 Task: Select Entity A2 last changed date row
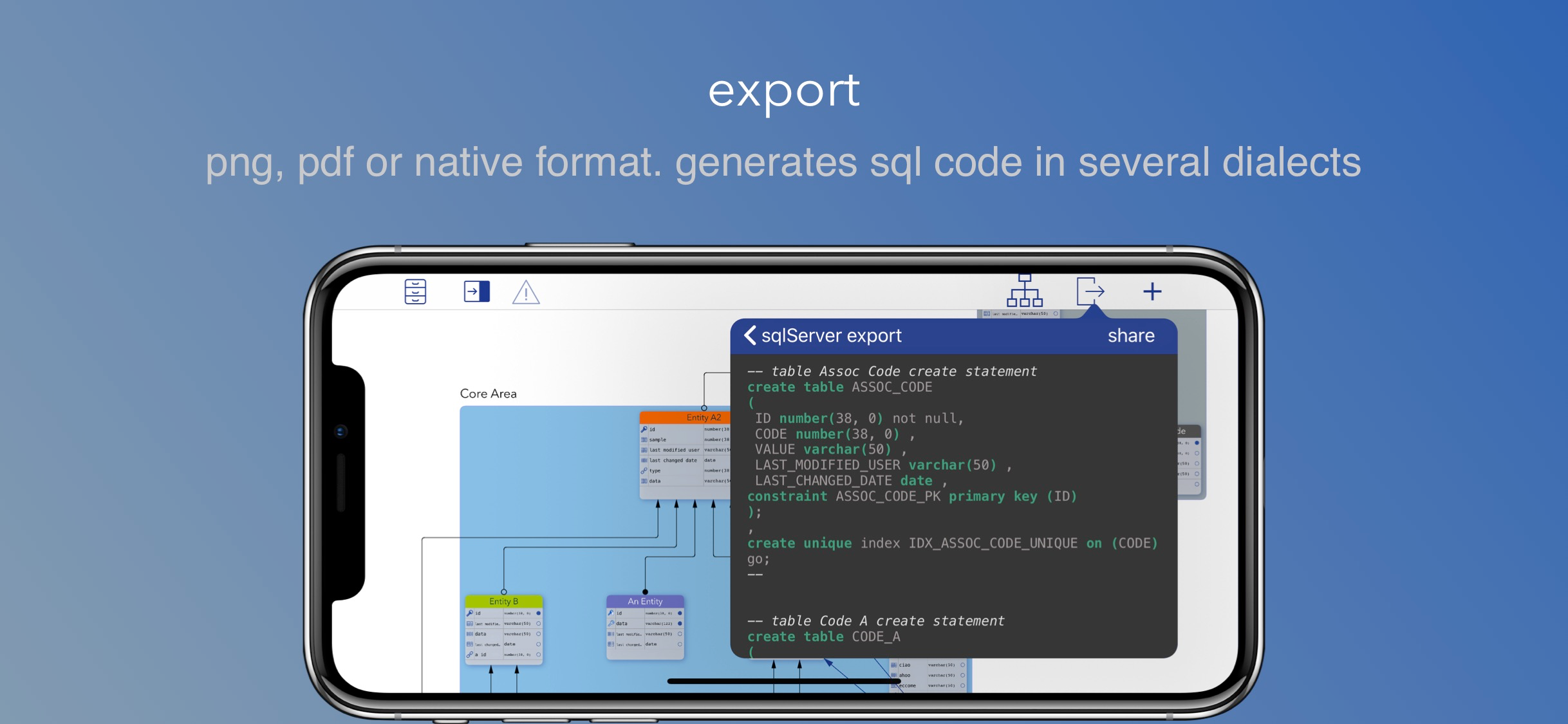tap(673, 460)
